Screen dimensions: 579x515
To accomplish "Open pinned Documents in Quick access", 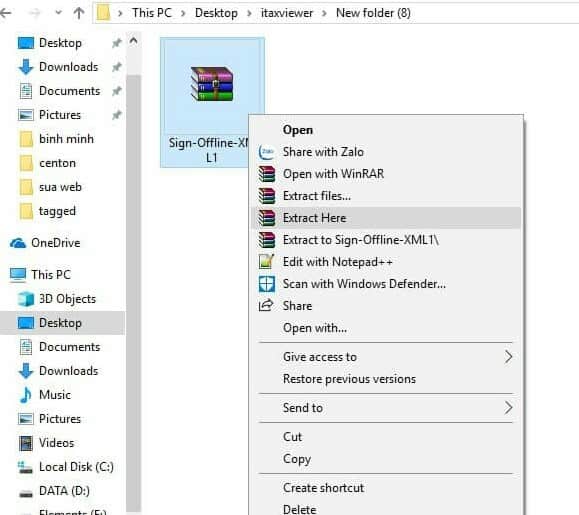I will 59,91.
